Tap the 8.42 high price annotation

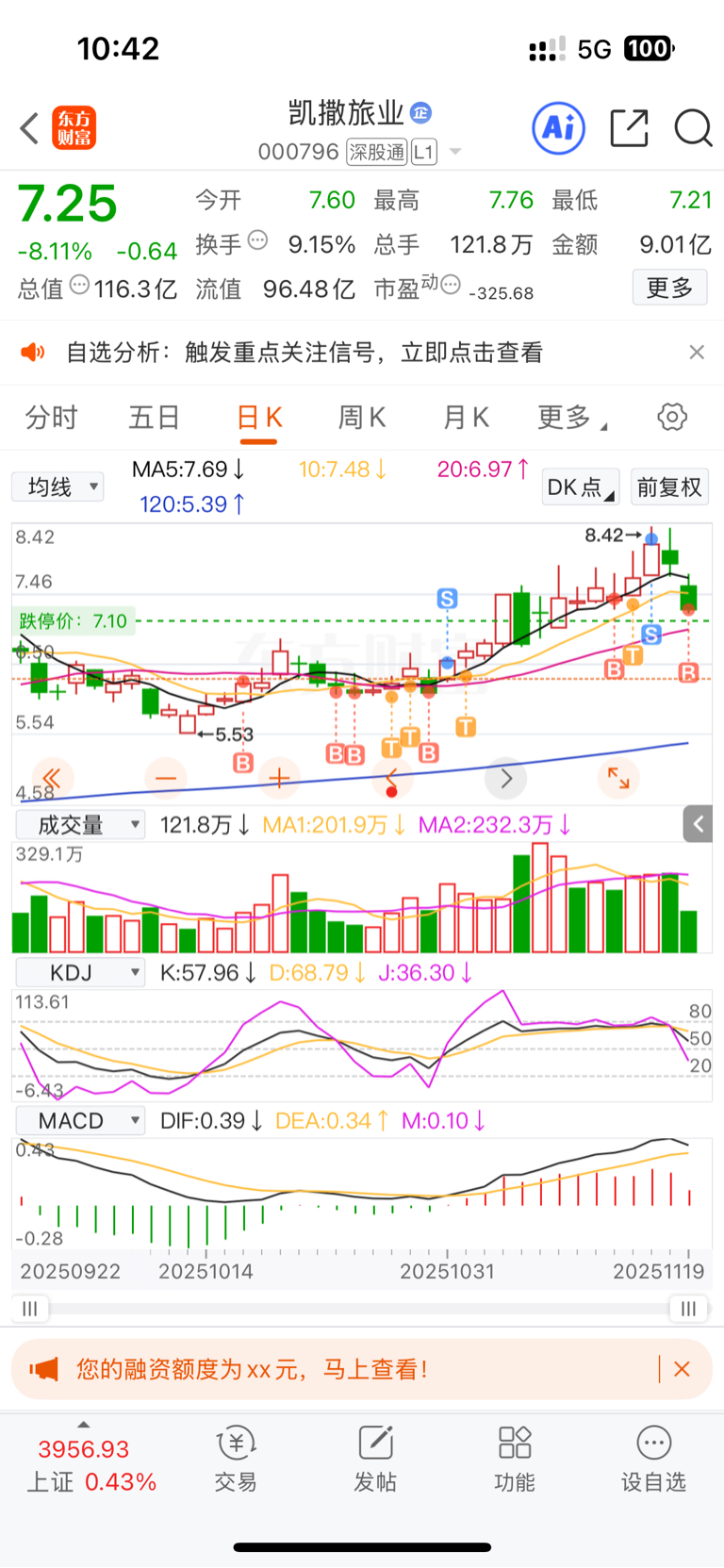613,535
